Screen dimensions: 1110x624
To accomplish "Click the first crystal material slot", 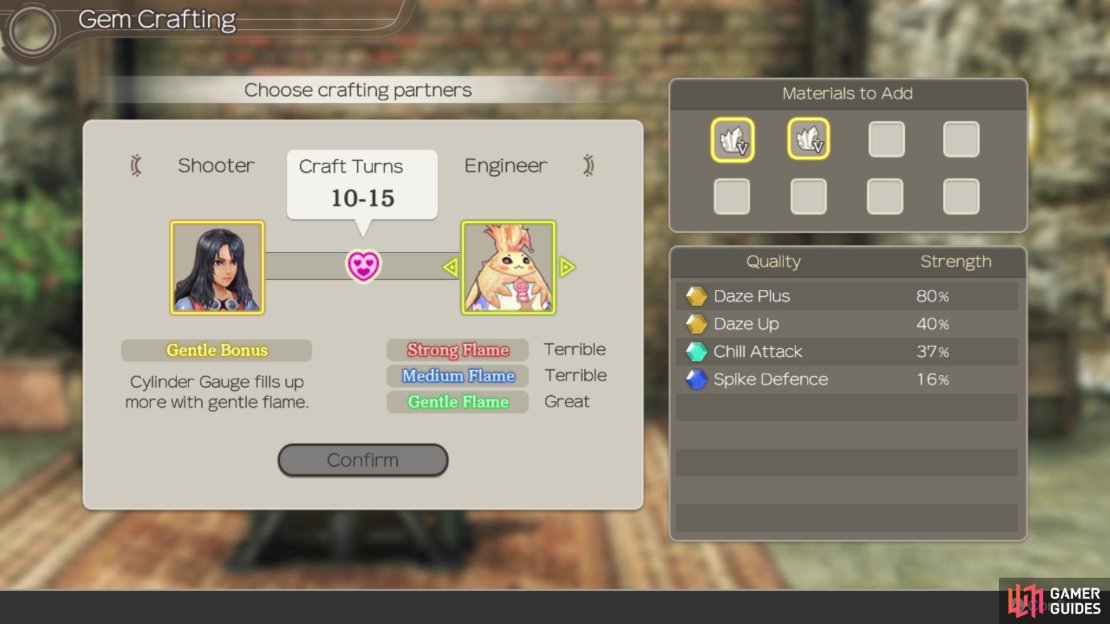I will click(x=732, y=140).
